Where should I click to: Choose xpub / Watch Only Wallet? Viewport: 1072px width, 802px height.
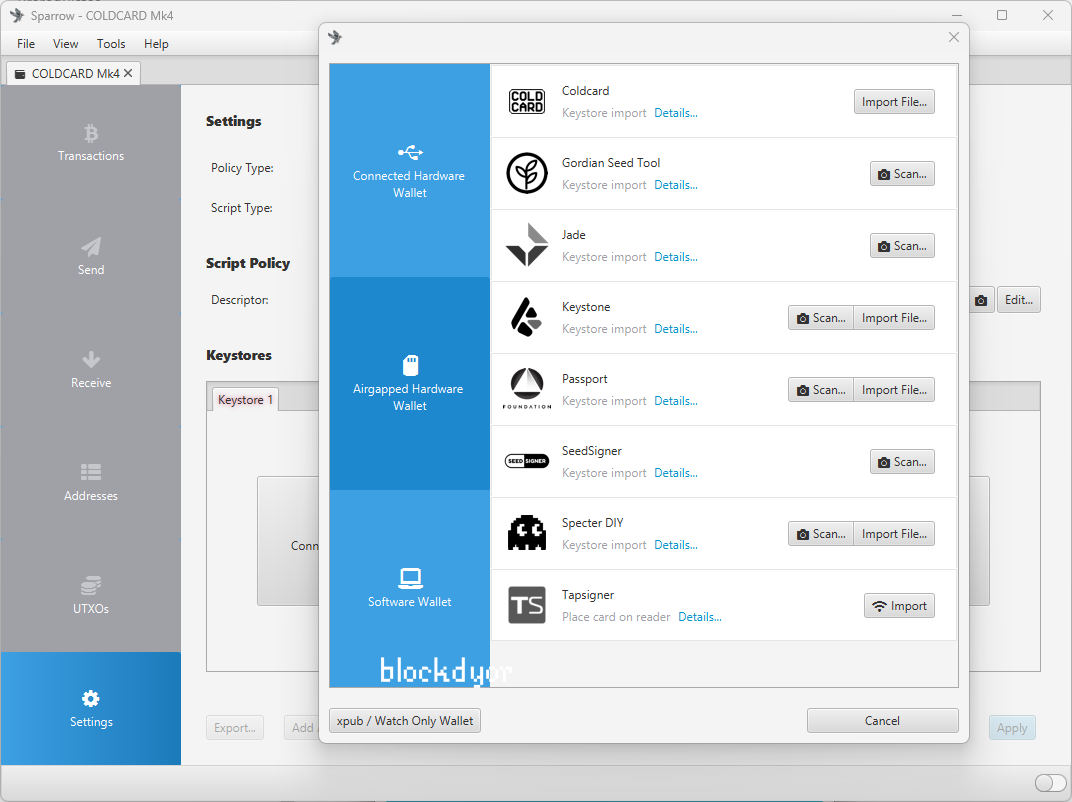[405, 721]
